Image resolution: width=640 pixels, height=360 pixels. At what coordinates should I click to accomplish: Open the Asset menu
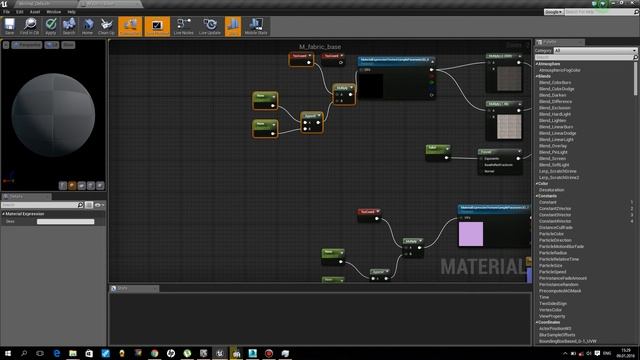pos(35,12)
